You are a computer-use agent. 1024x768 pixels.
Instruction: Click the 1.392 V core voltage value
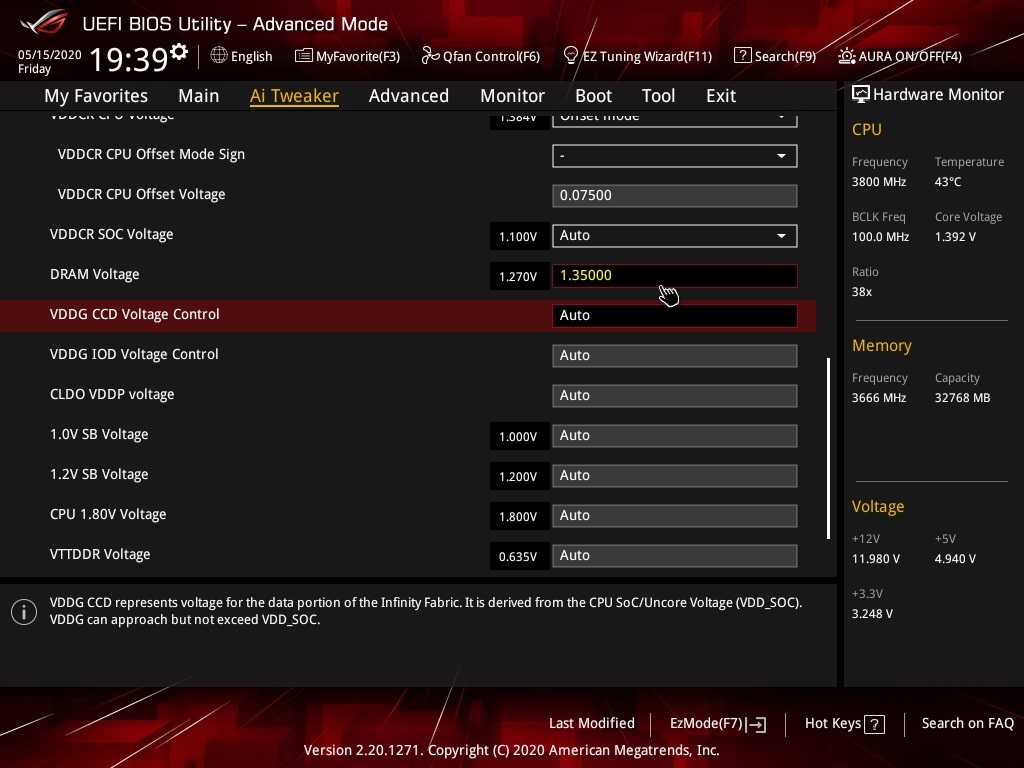955,237
